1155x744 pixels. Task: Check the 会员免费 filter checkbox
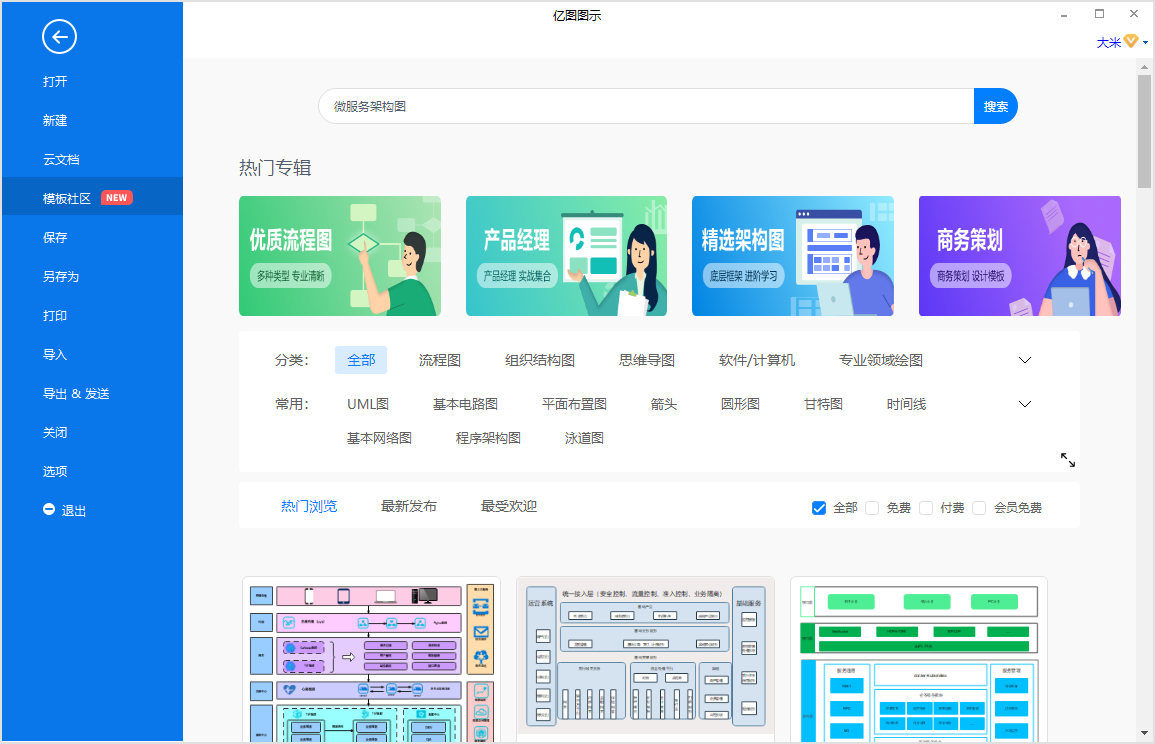click(979, 508)
